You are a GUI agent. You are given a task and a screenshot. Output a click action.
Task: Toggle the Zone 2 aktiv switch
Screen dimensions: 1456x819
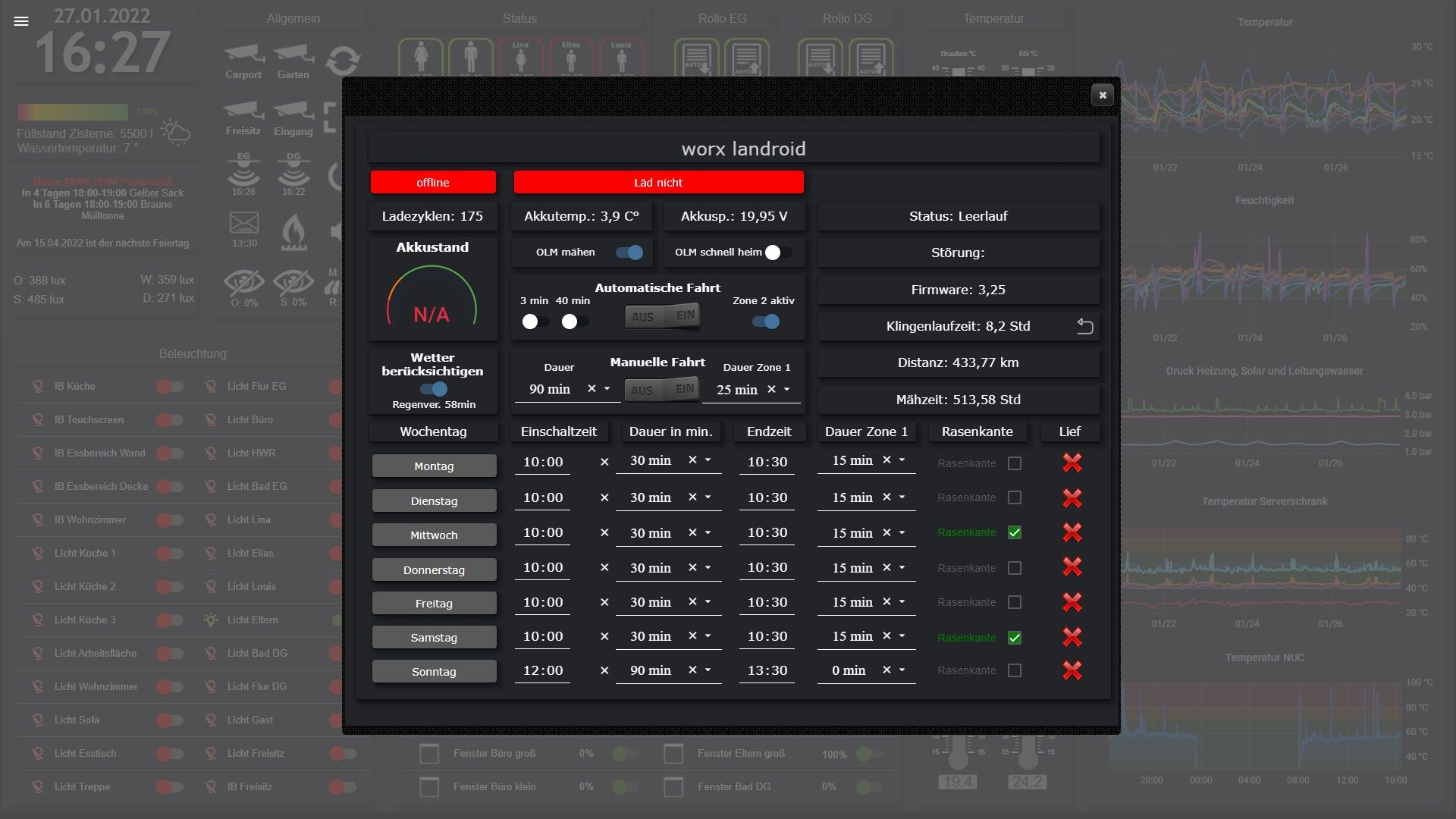tap(766, 322)
